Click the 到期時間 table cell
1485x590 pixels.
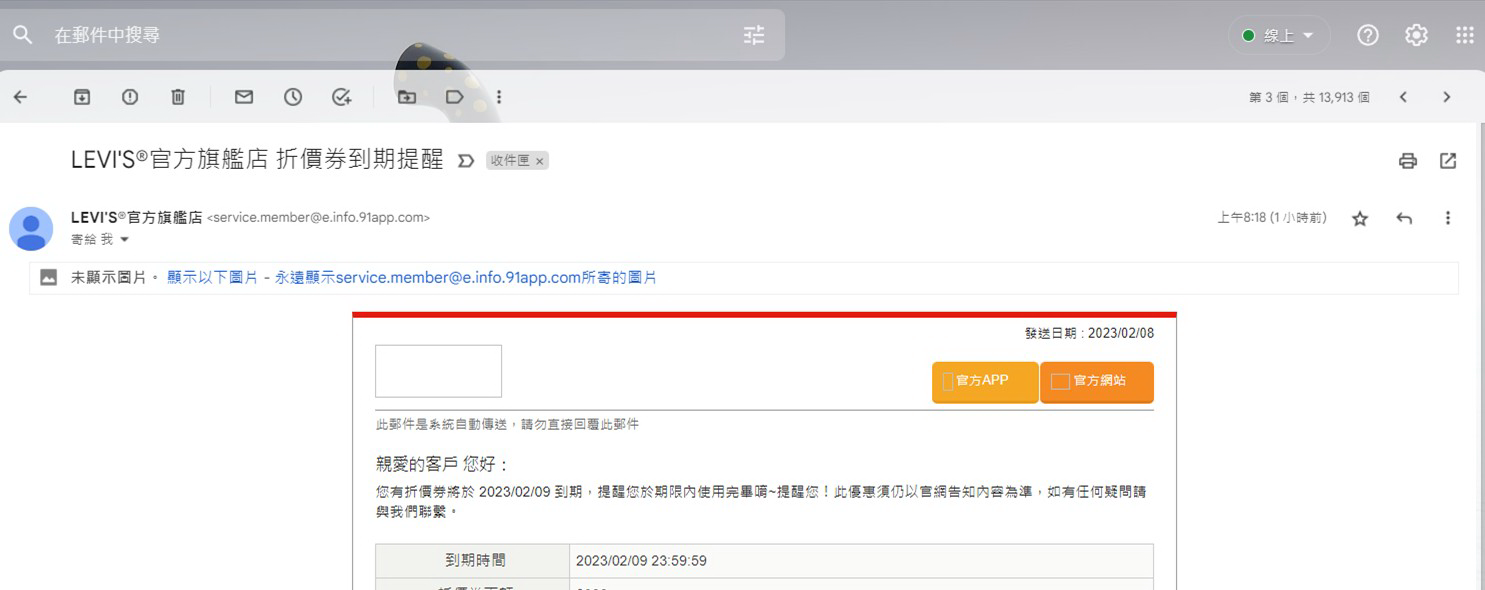click(473, 561)
